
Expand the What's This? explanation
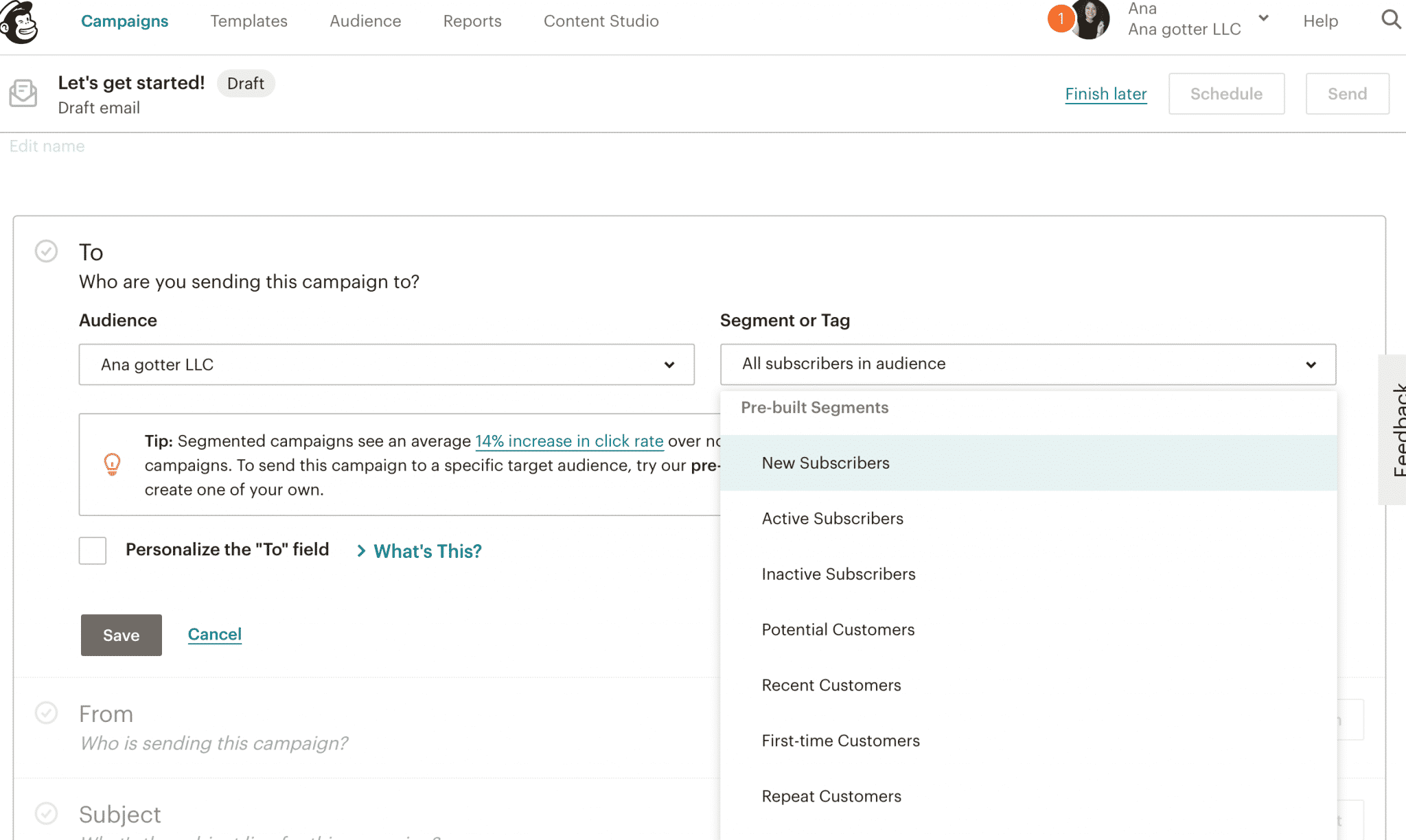pyautogui.click(x=419, y=551)
